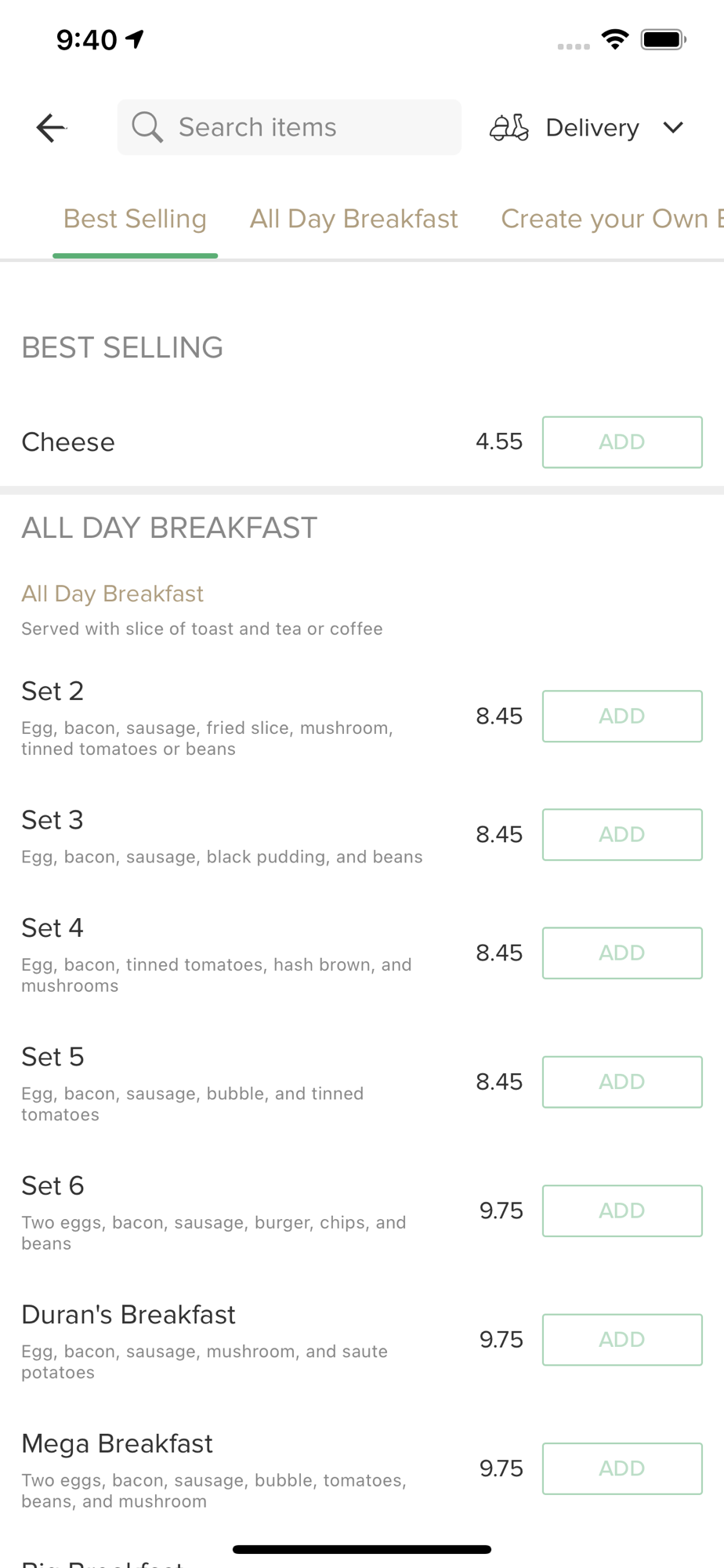Add Set 3 to the order
Image resolution: width=724 pixels, height=1568 pixels.
622,834
